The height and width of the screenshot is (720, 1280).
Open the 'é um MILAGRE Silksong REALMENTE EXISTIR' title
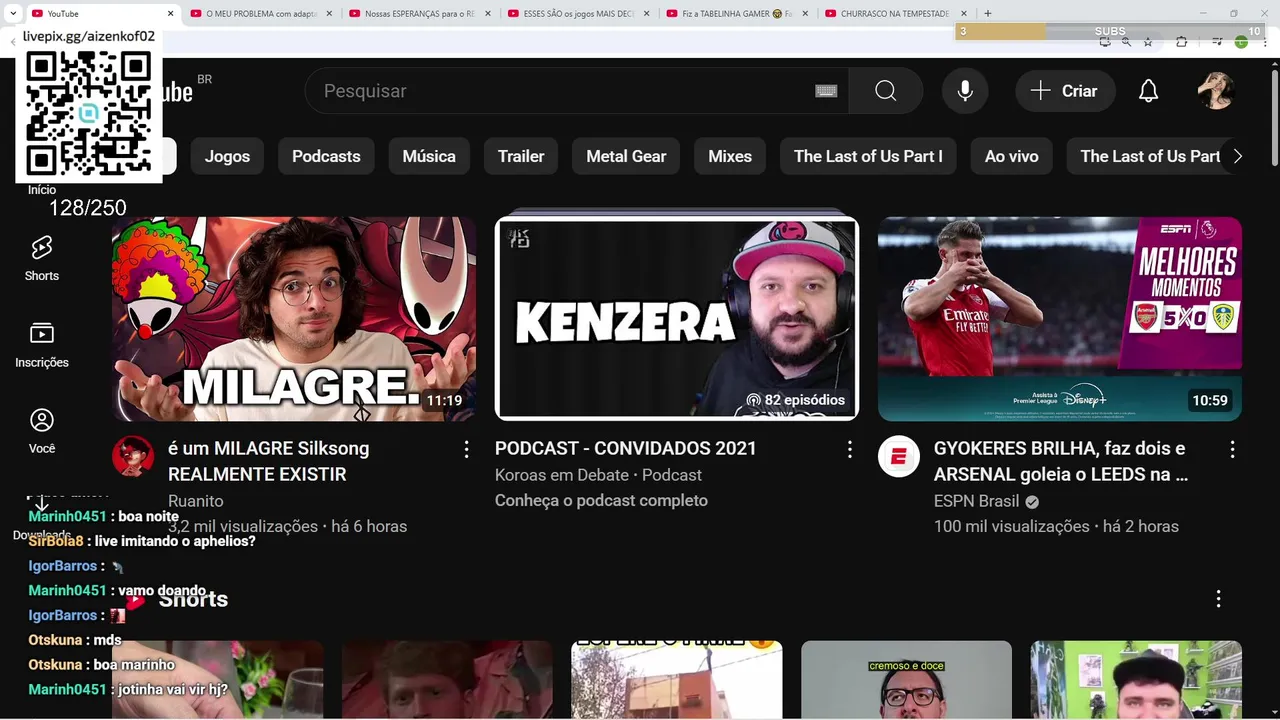click(268, 461)
